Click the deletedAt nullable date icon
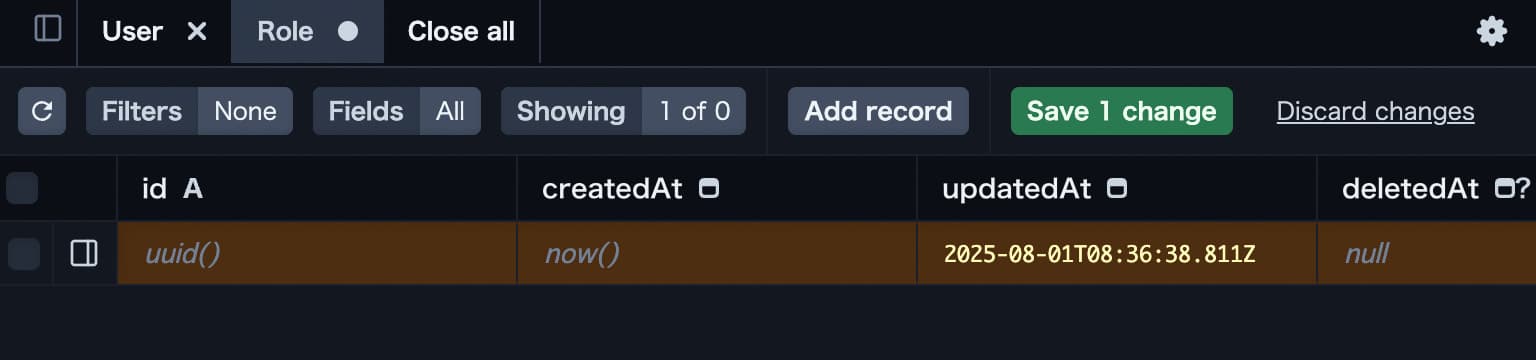1536x360 pixels. pyautogui.click(x=1512, y=188)
